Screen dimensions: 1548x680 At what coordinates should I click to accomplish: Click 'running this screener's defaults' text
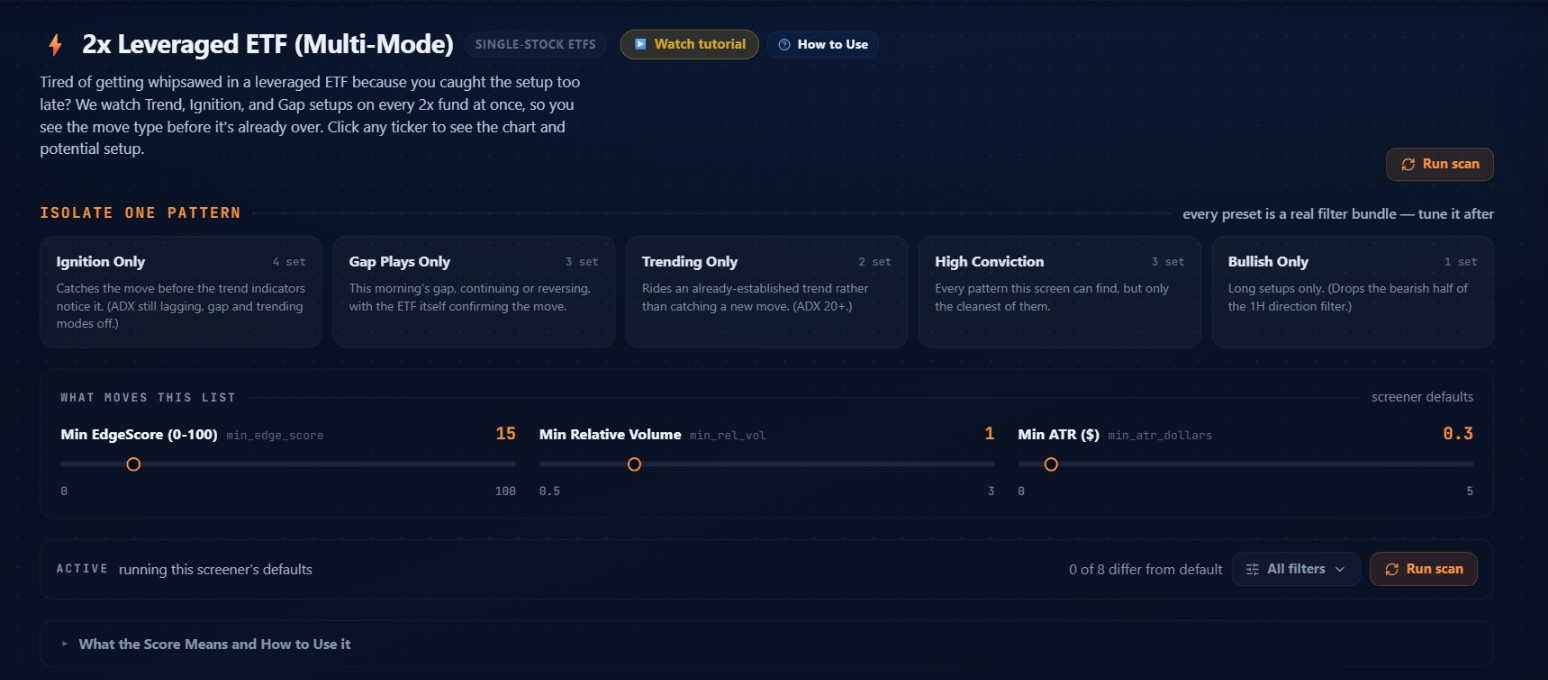tap(215, 569)
